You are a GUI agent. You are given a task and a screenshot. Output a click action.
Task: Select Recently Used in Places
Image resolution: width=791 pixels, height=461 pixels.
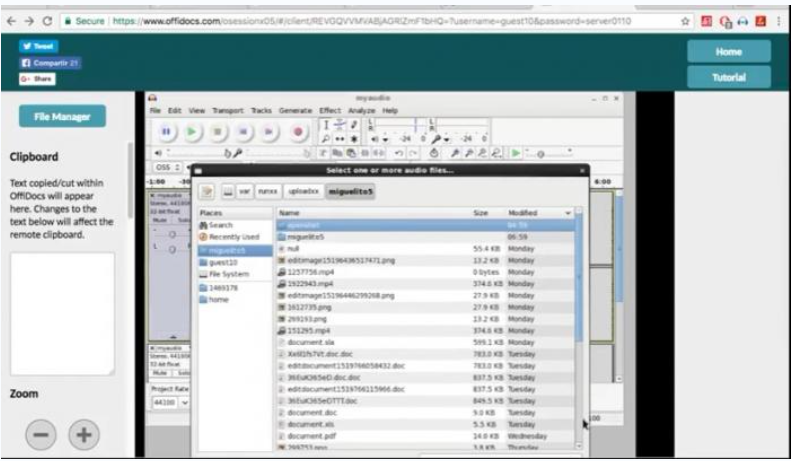238,237
